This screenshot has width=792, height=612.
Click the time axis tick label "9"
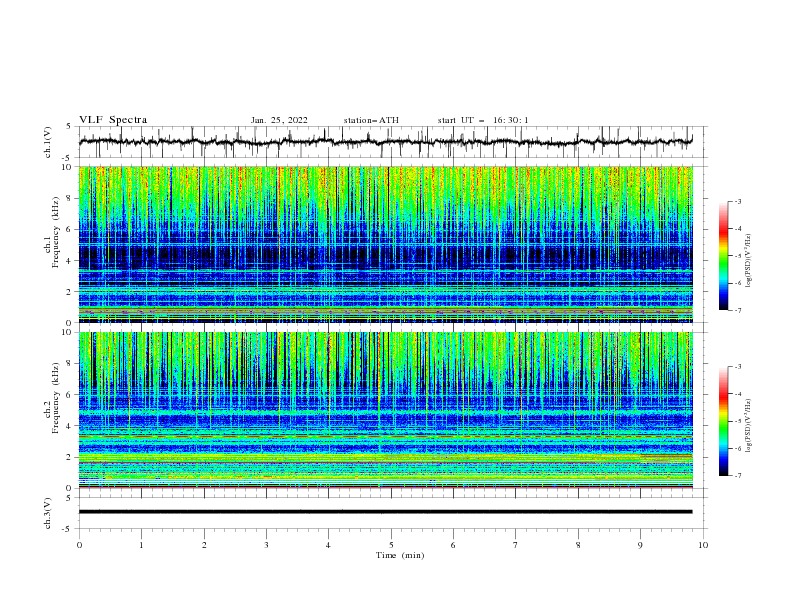640,545
